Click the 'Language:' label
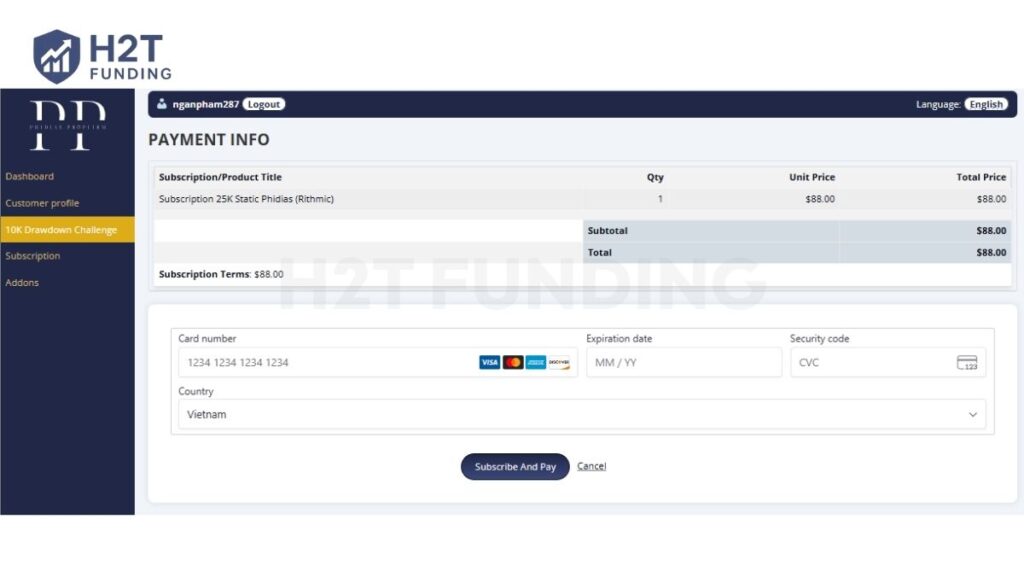This screenshot has width=1024, height=572. tap(938, 104)
